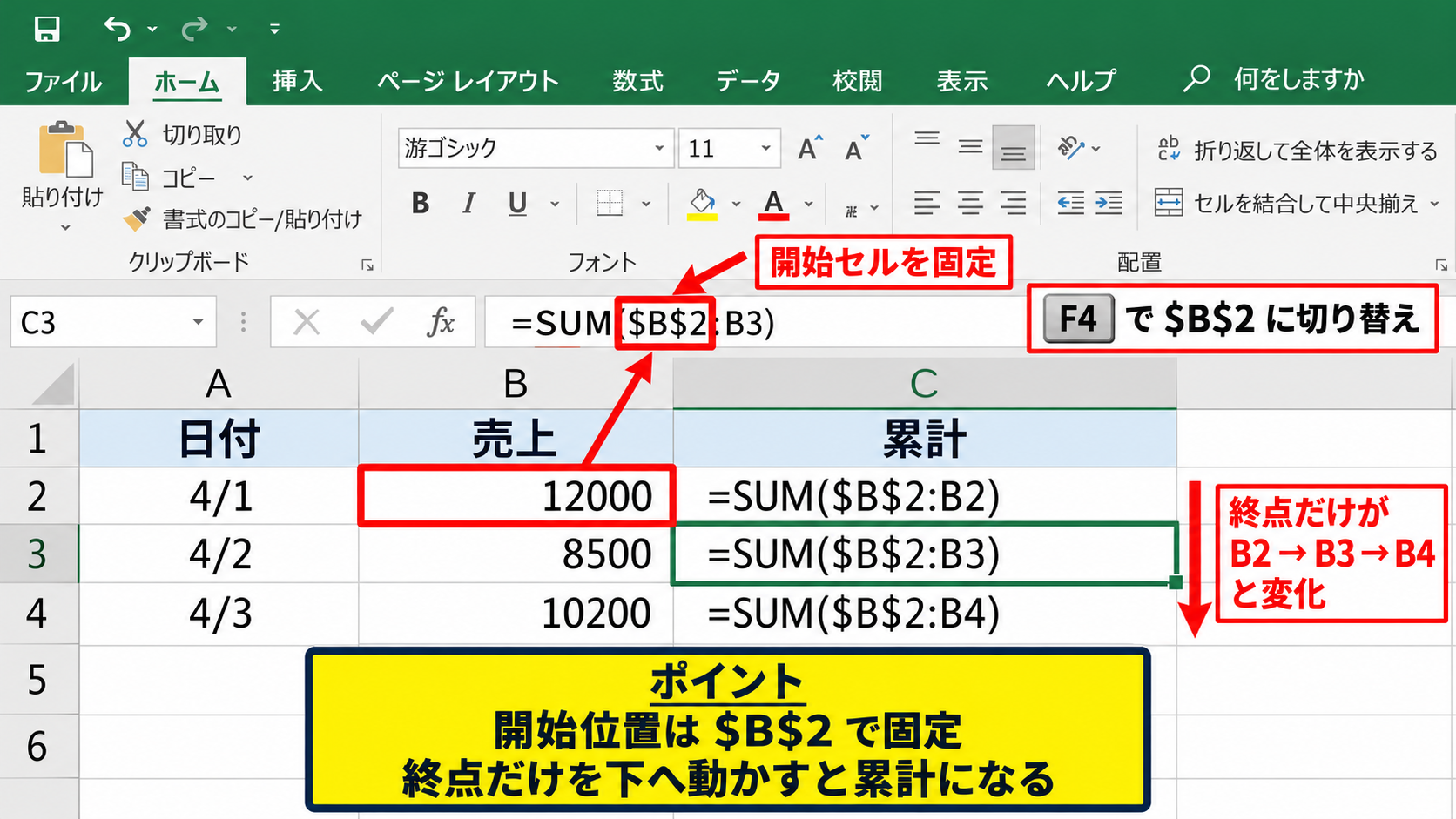Click the Save icon in the title bar
The height and width of the screenshot is (819, 1456).
[47, 29]
